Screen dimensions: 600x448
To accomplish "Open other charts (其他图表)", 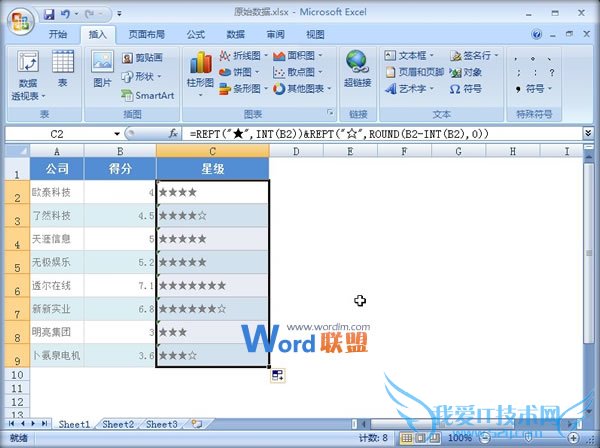I will coord(302,89).
